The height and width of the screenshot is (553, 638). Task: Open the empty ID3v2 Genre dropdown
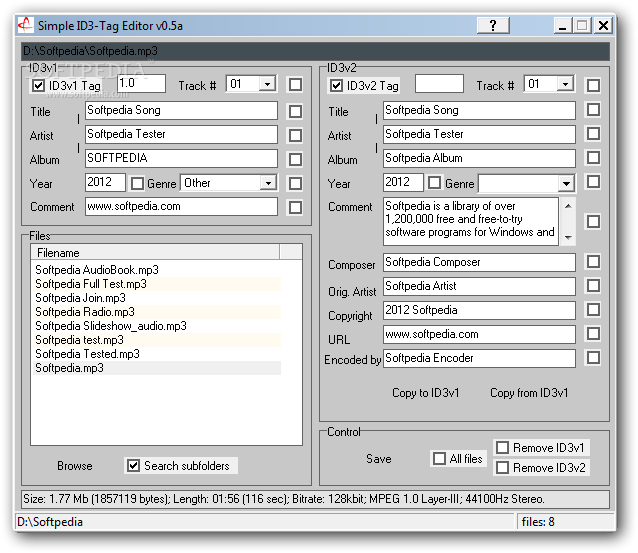[x=566, y=184]
